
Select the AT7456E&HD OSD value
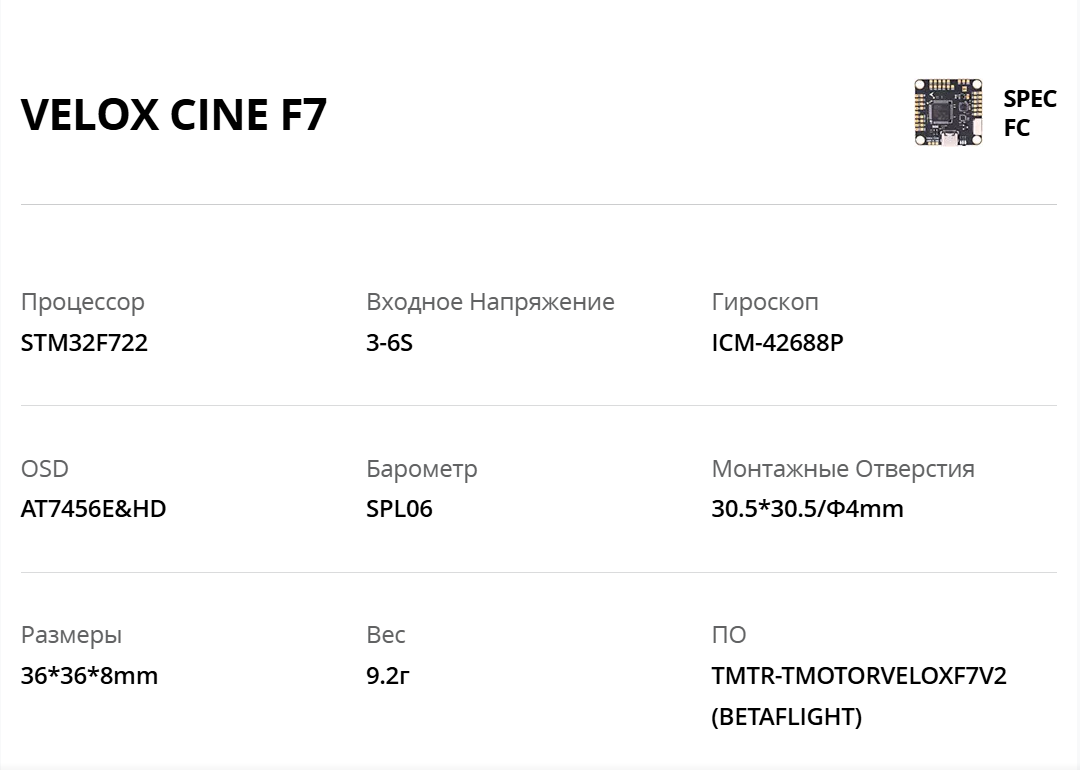94,509
